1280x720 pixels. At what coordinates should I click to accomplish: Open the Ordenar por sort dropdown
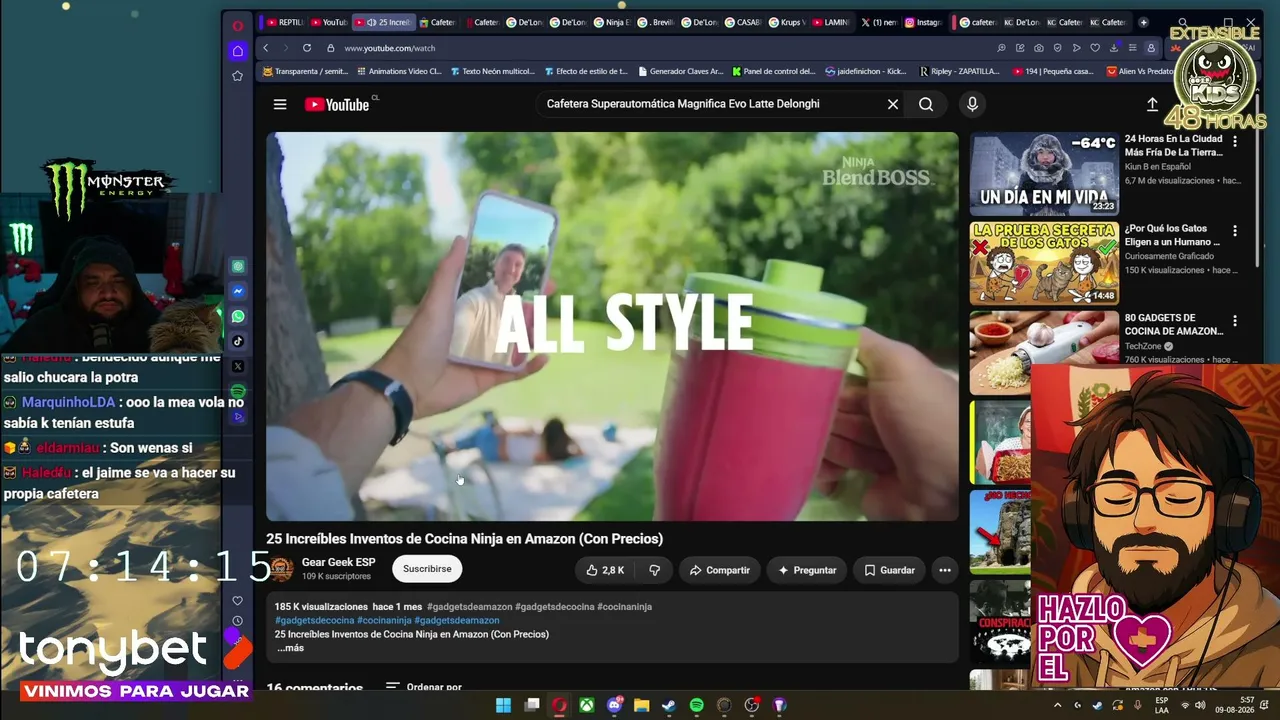tap(424, 687)
